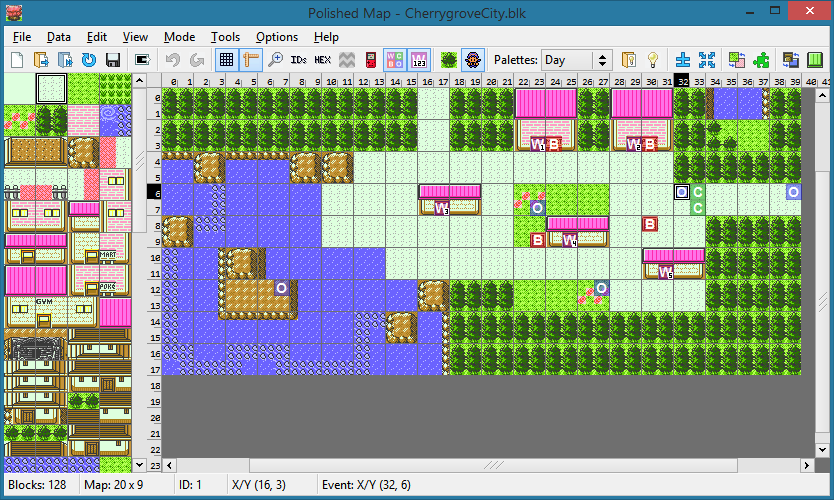Viewport: 834px width, 500px height.
Task: Open the File menu
Action: coord(22,37)
